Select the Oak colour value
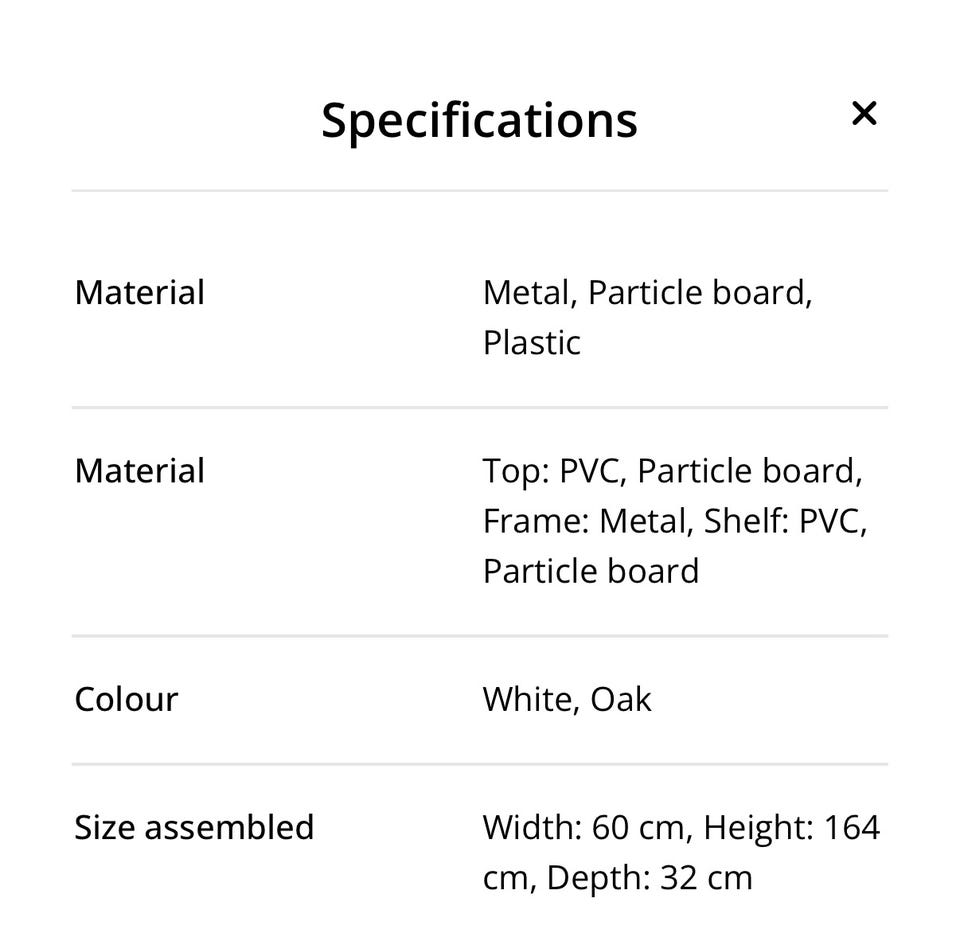Viewport: 960px width, 941px height. click(621, 699)
